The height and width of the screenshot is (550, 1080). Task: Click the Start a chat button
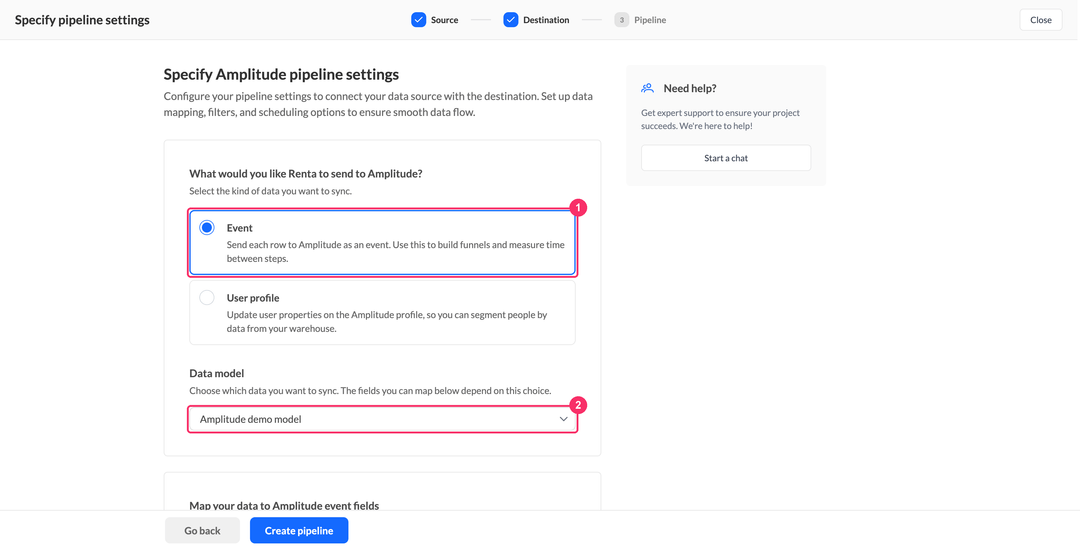click(x=726, y=158)
